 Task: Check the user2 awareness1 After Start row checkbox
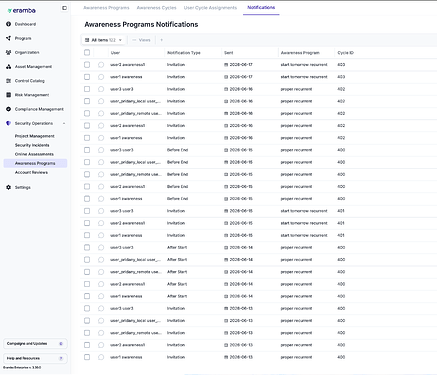click(87, 284)
